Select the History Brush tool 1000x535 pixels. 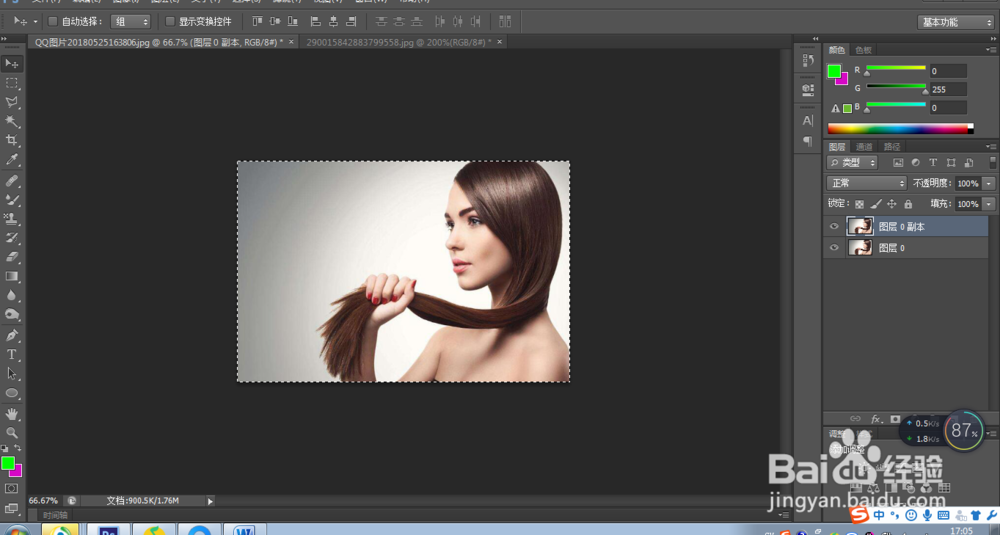[11, 238]
